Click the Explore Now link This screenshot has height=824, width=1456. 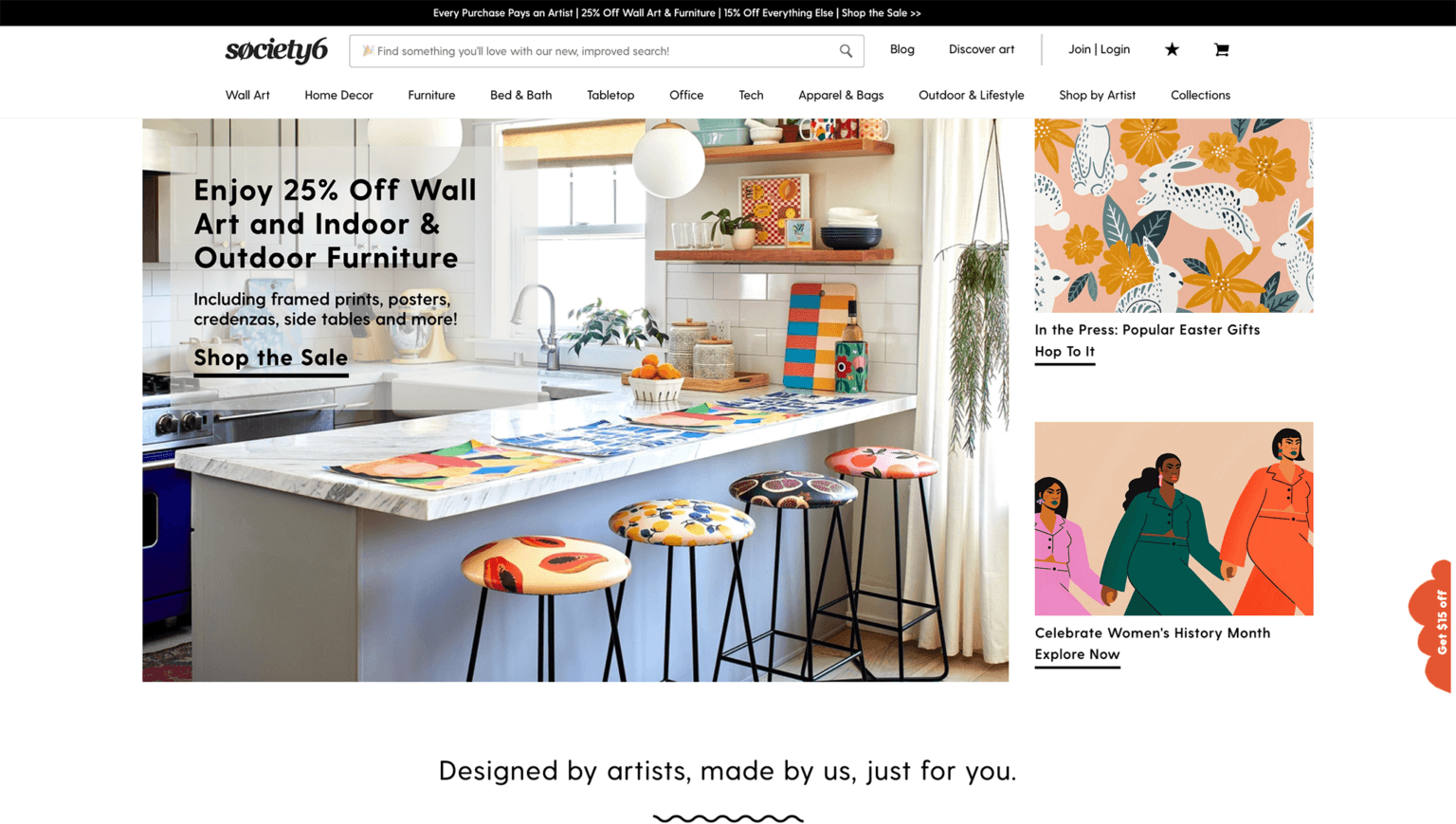tap(1077, 655)
